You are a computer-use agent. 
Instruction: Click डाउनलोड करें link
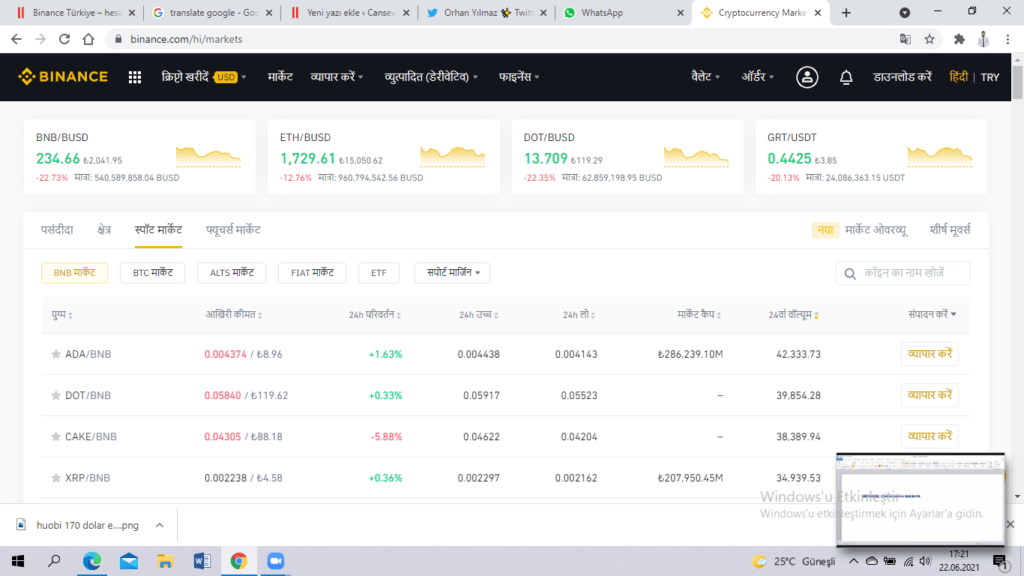click(903, 77)
